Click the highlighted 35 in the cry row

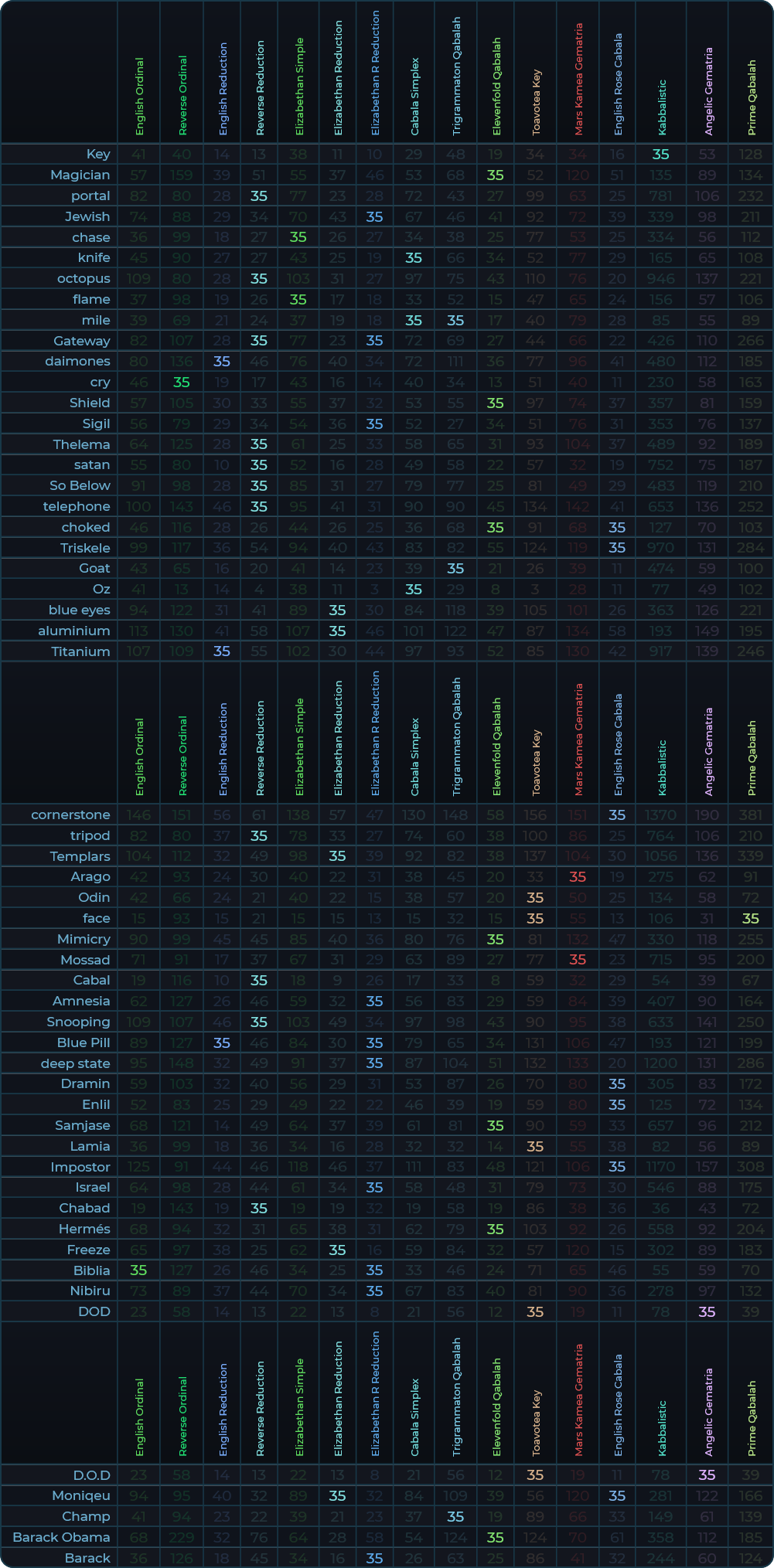[x=181, y=382]
